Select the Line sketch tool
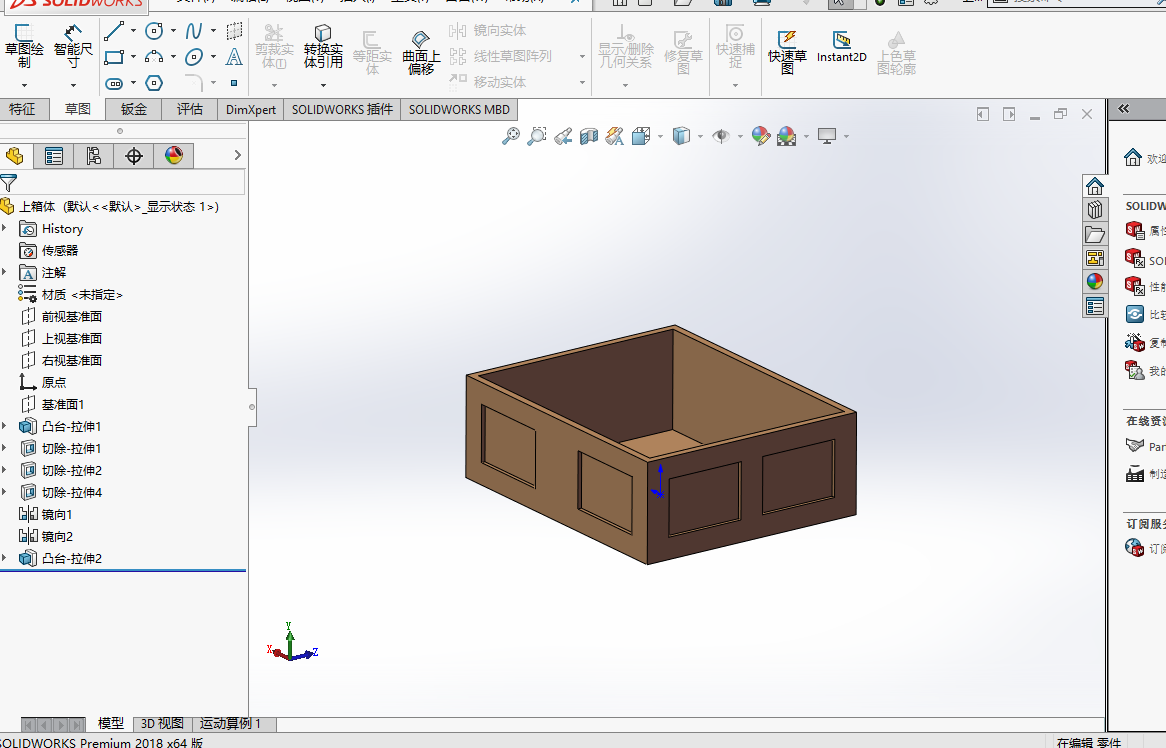Screen dimensions: 1166x748 tap(114, 30)
